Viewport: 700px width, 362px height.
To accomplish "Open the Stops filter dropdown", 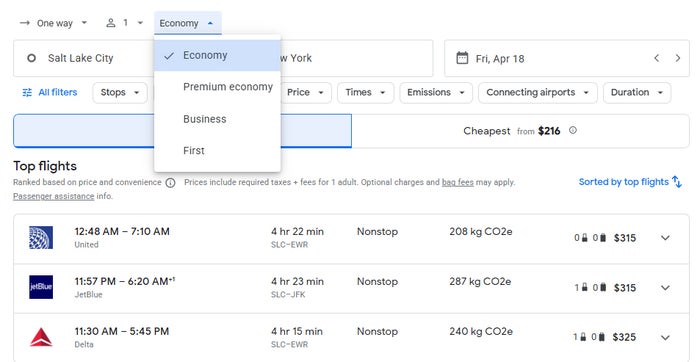I will (x=120, y=92).
